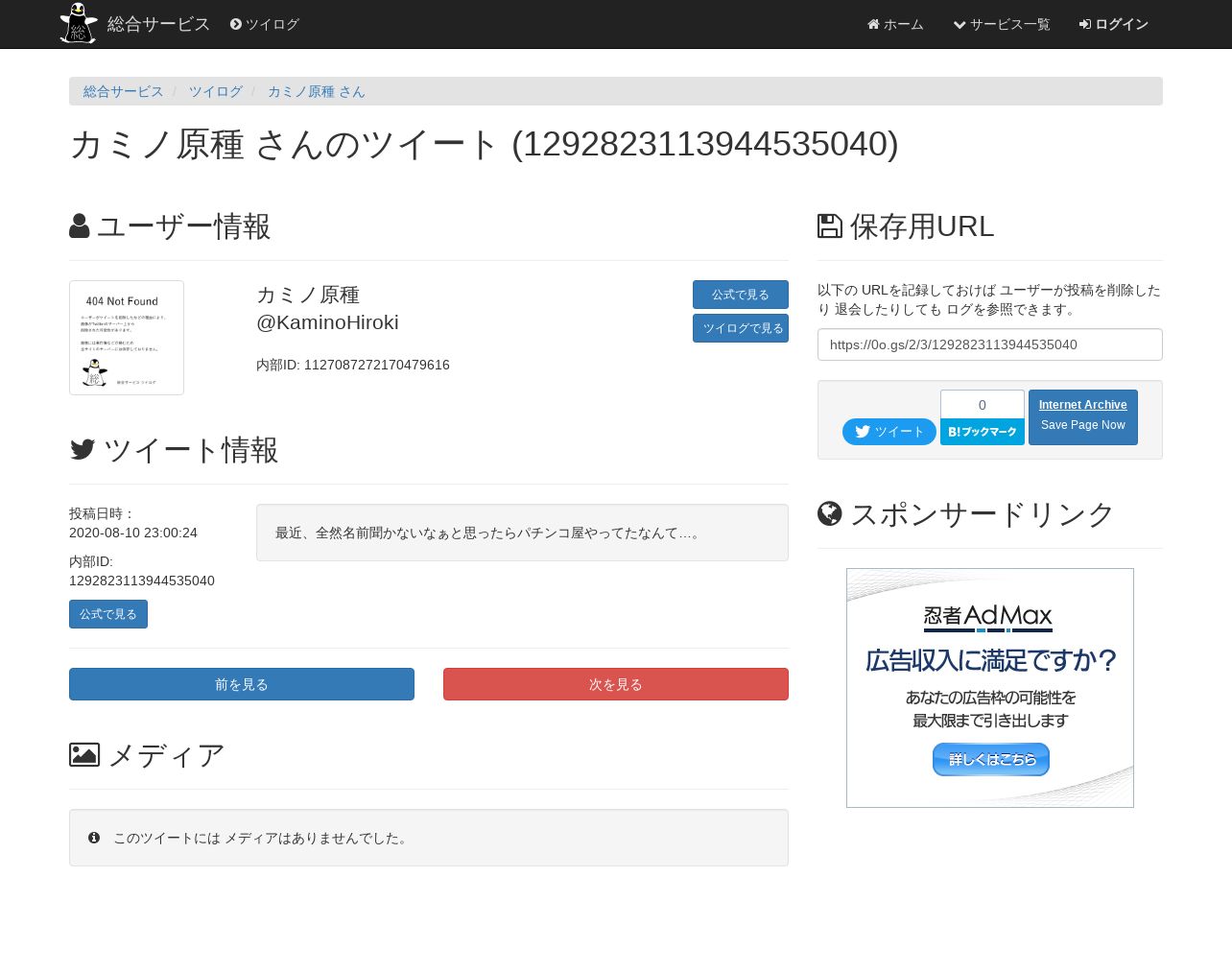
Task: Click the 404 Not Found profile thumbnail
Action: pos(127,338)
